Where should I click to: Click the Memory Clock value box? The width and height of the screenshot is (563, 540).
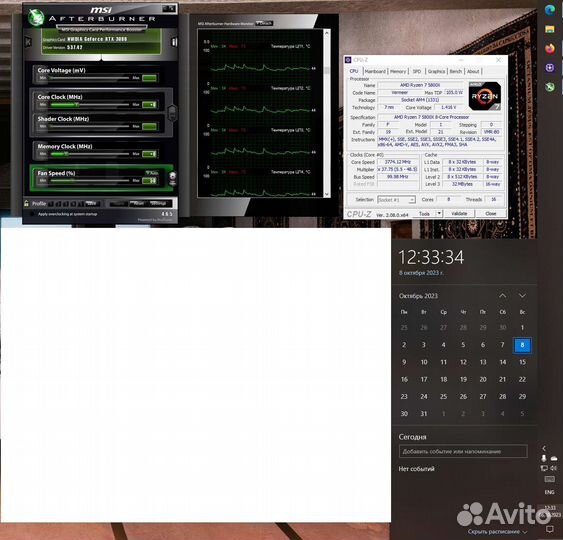coord(149,154)
